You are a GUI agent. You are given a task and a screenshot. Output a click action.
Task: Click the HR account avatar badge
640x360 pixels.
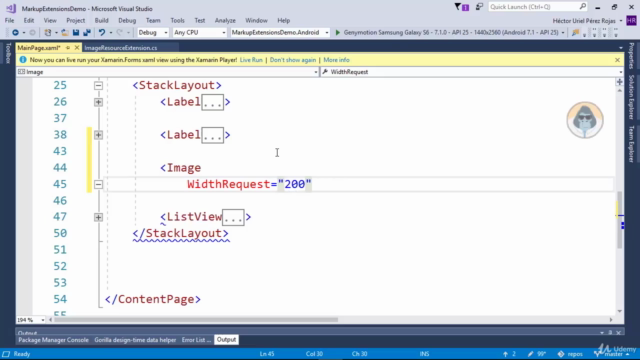631,20
